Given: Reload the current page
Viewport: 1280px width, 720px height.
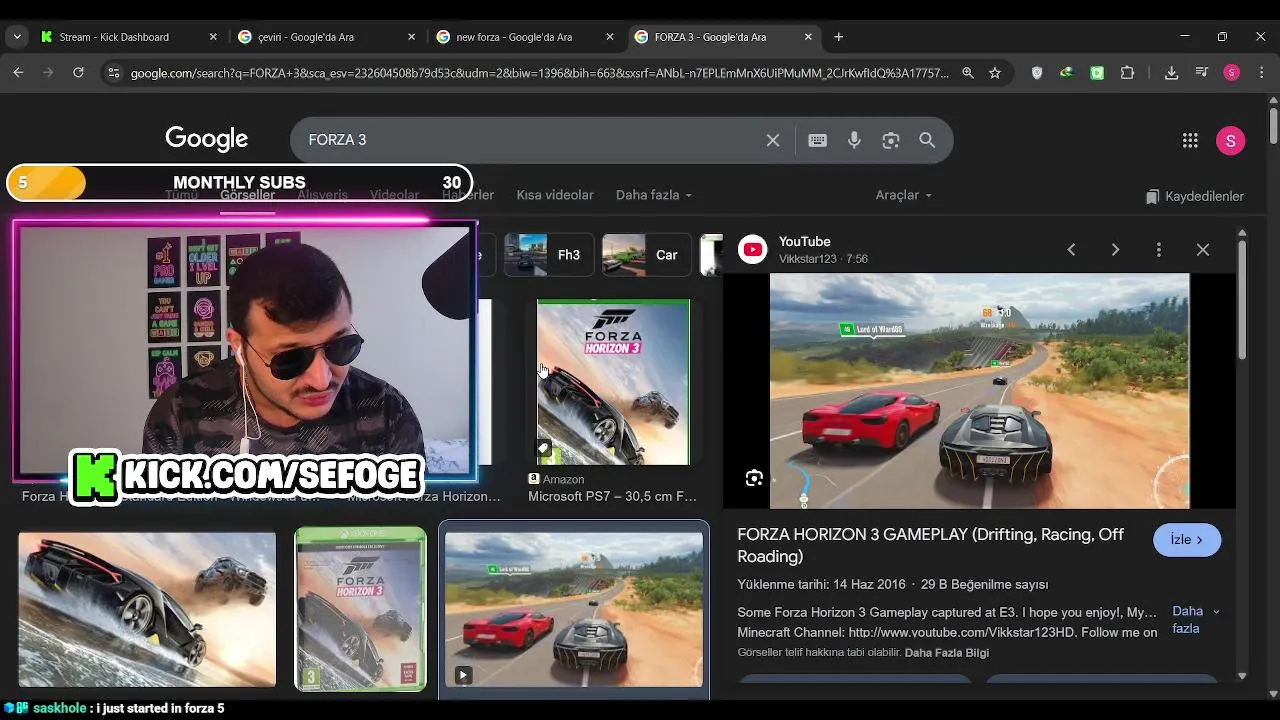Looking at the screenshot, I should click(78, 73).
